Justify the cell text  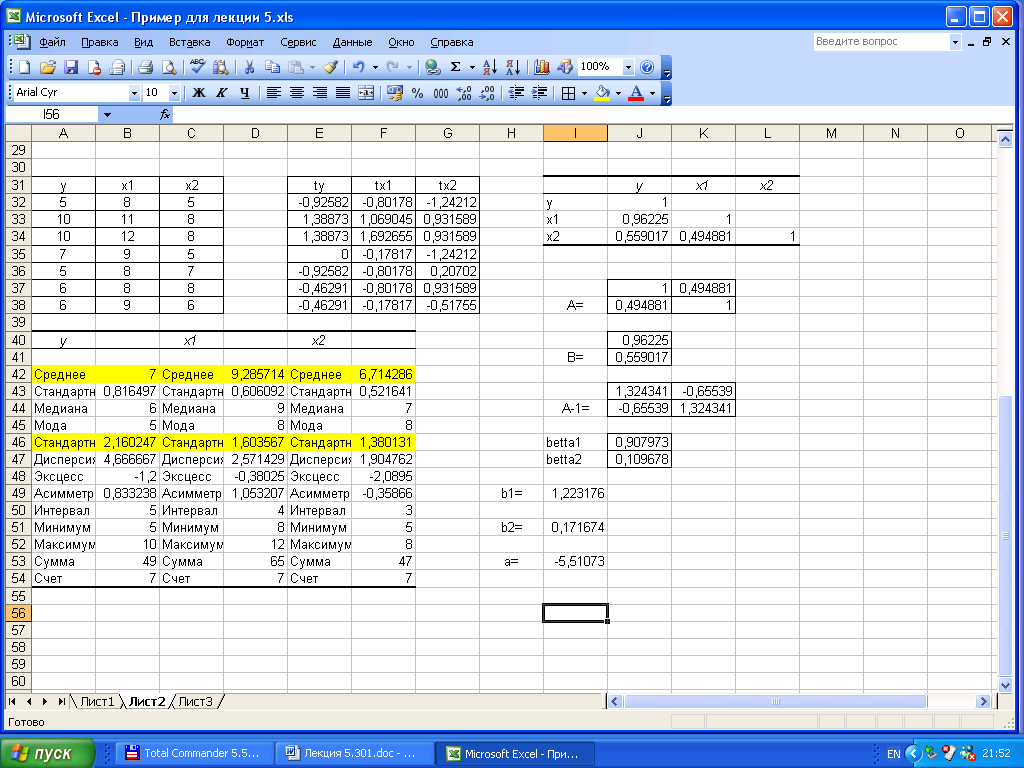click(343, 93)
